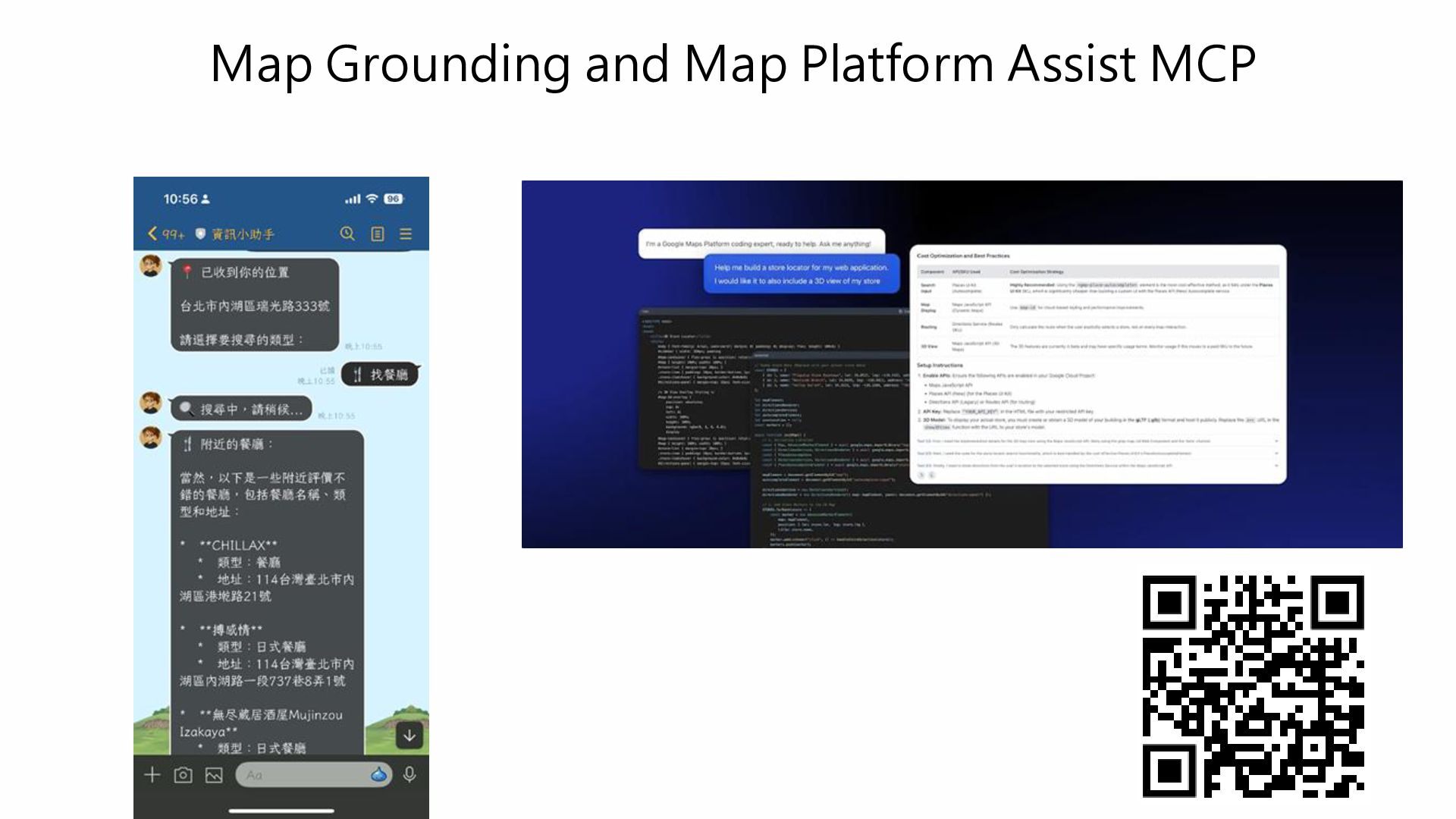
Task: Tap the 找餐廳 sent message bubble
Action: (x=380, y=374)
